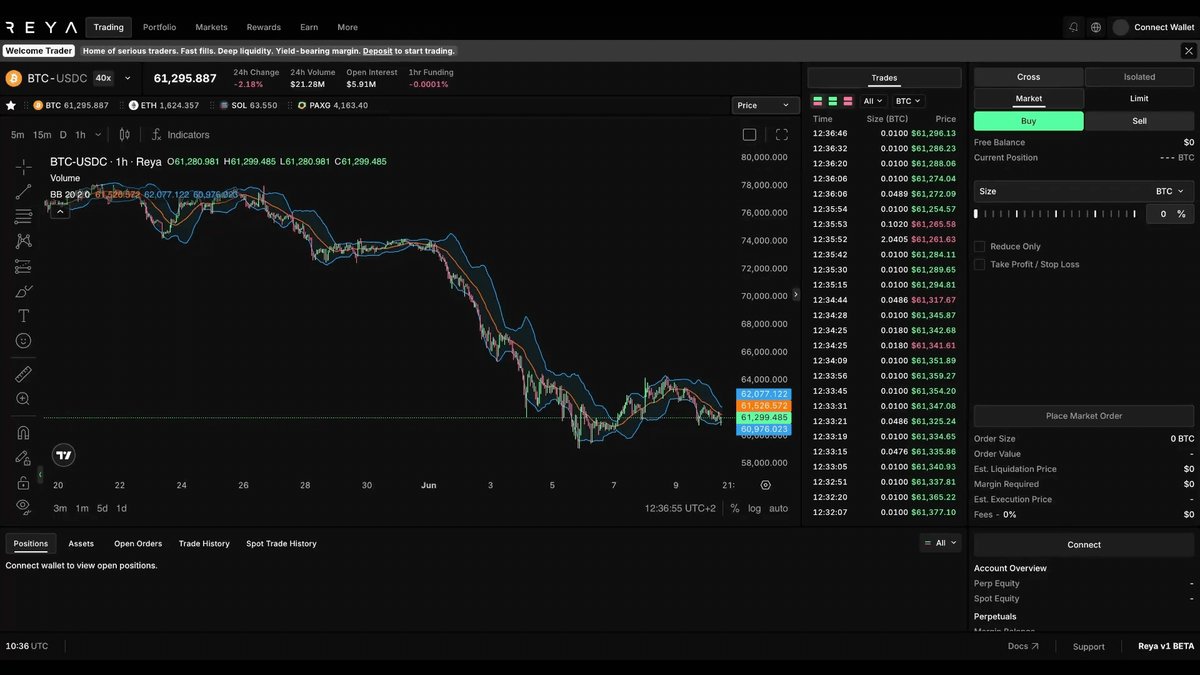Open the Indicators dialog

point(181,135)
